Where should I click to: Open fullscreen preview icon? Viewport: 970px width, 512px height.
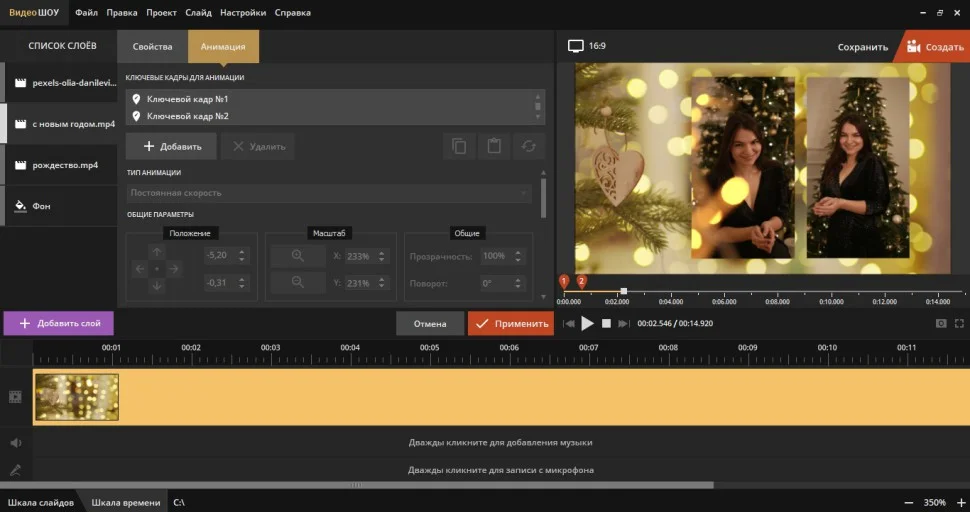point(959,324)
